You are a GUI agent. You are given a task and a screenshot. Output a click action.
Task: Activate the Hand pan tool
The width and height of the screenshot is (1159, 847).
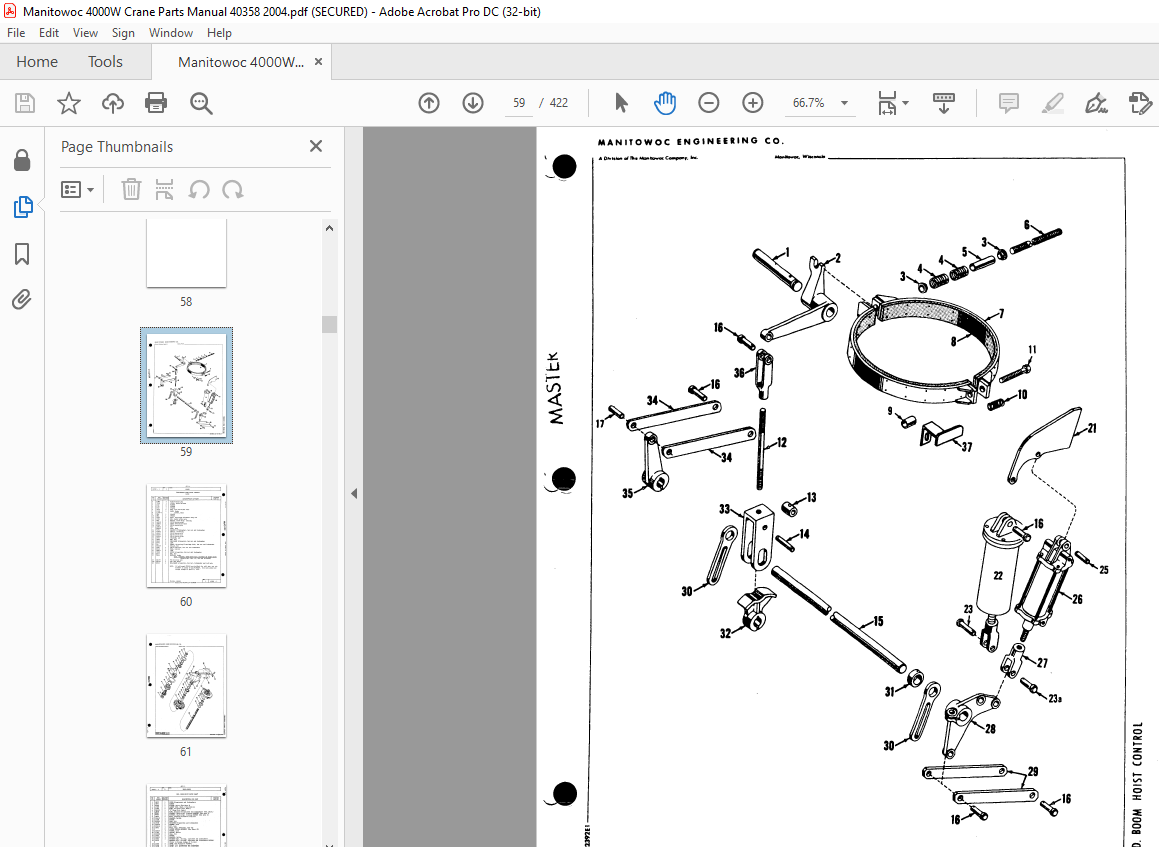point(665,103)
